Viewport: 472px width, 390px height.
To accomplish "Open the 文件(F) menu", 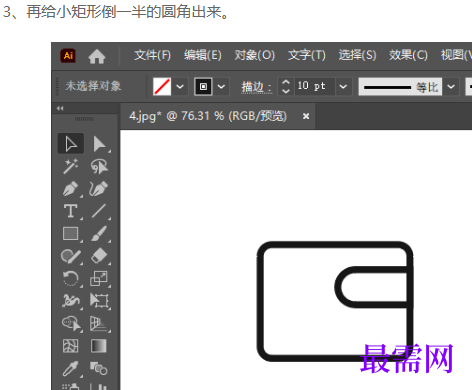I will click(x=152, y=55).
